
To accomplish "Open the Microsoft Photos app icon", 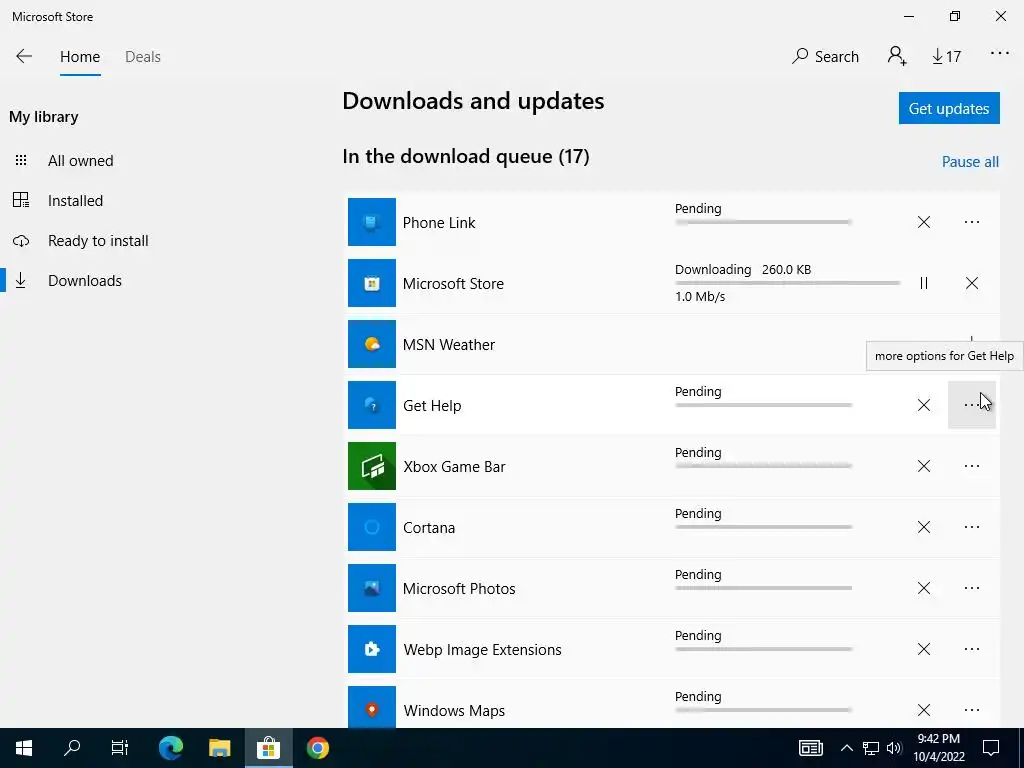I will click(372, 588).
